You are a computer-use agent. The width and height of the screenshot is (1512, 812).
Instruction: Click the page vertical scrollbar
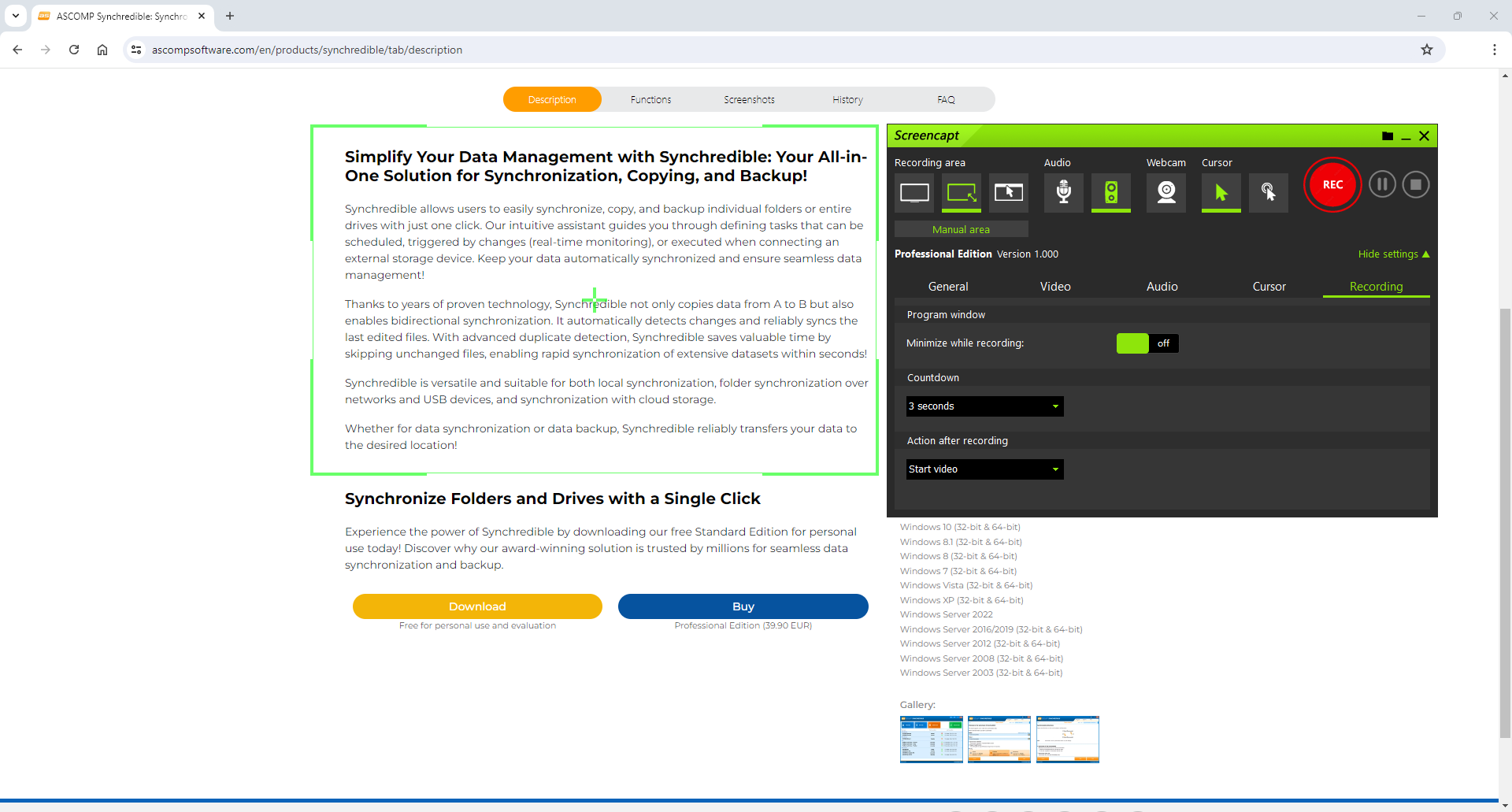1505,522
